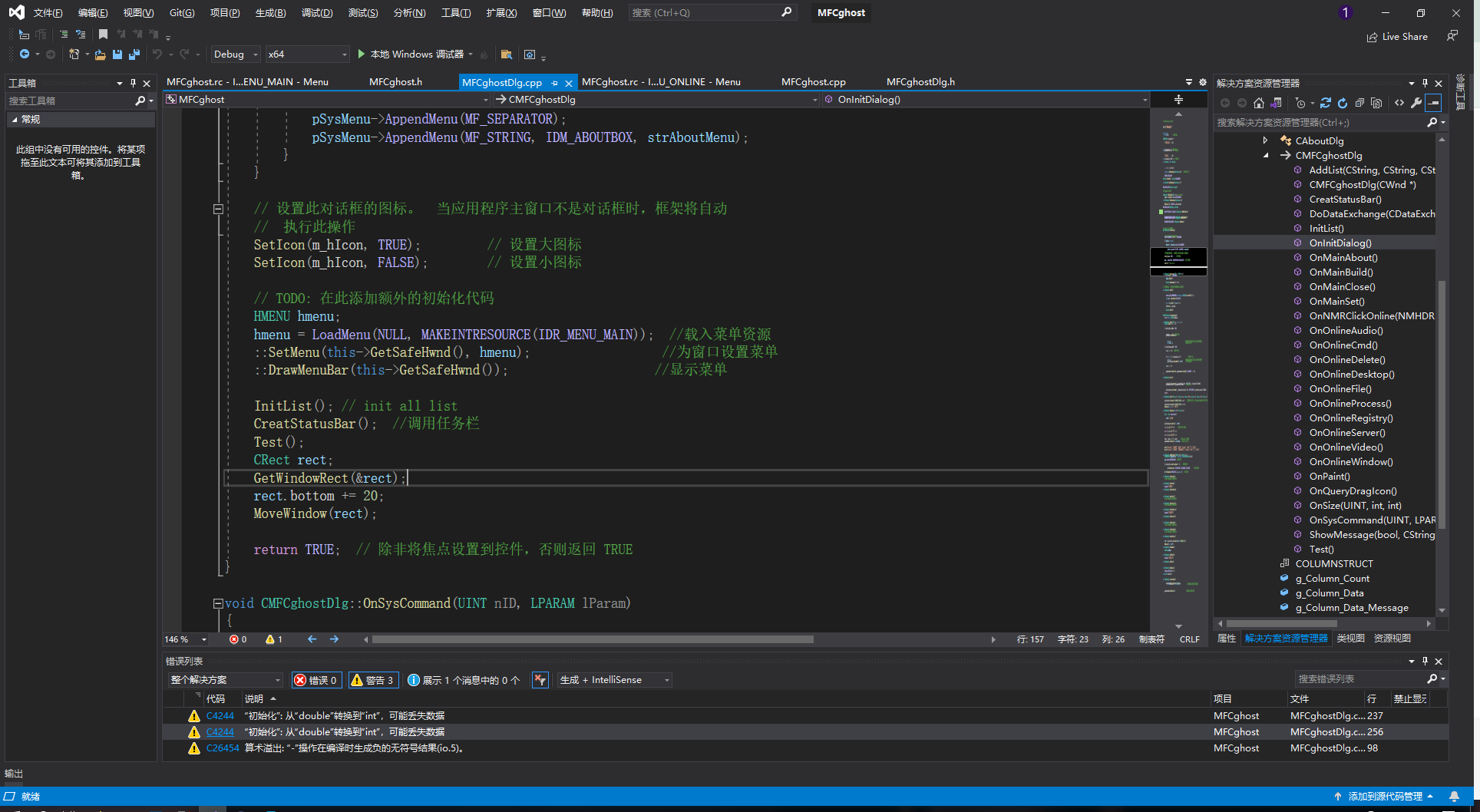
Task: Open properties via the wrench icon
Action: point(1416,103)
